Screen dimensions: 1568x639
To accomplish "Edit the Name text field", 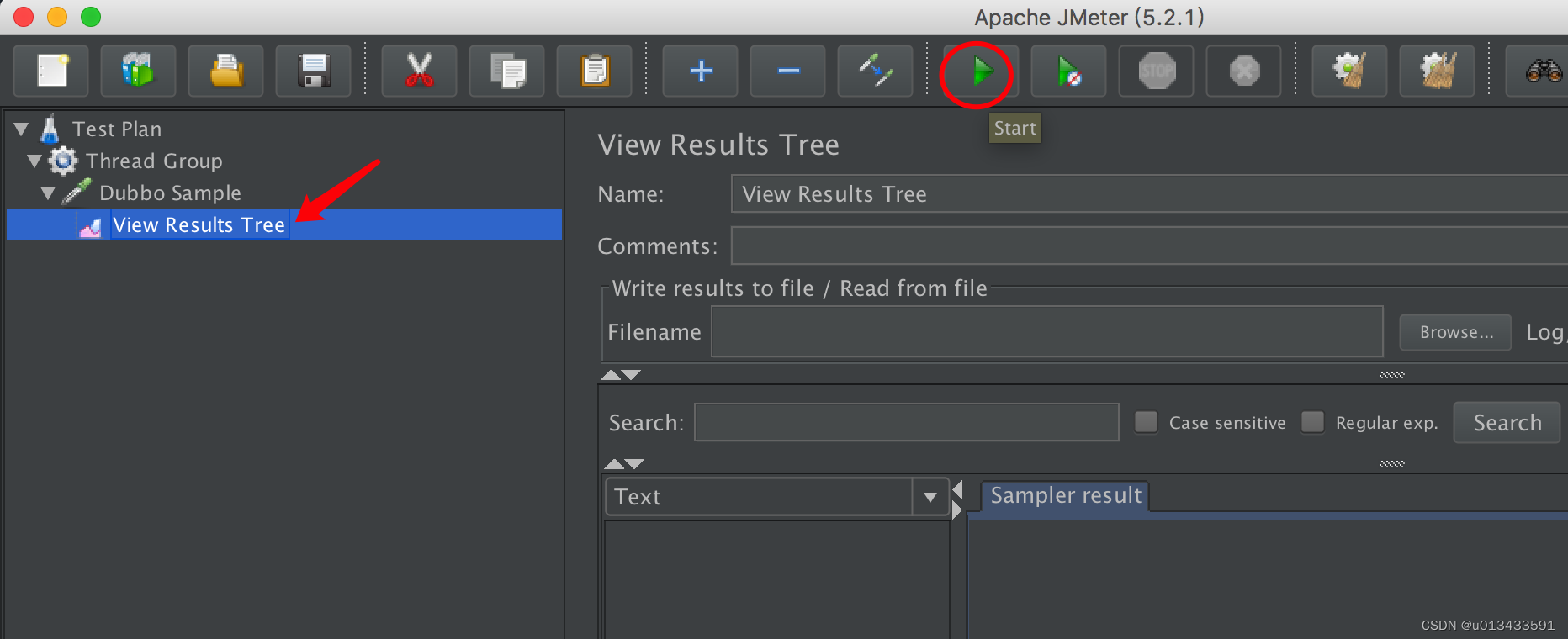I will (1149, 194).
